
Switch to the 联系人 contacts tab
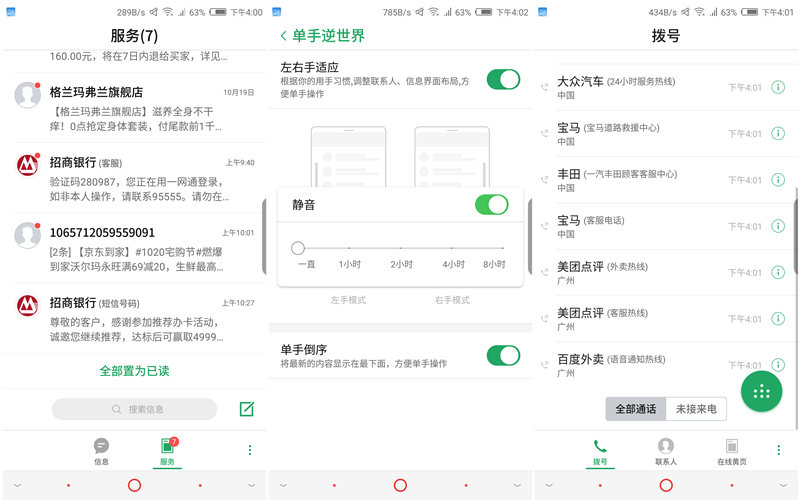click(x=666, y=452)
